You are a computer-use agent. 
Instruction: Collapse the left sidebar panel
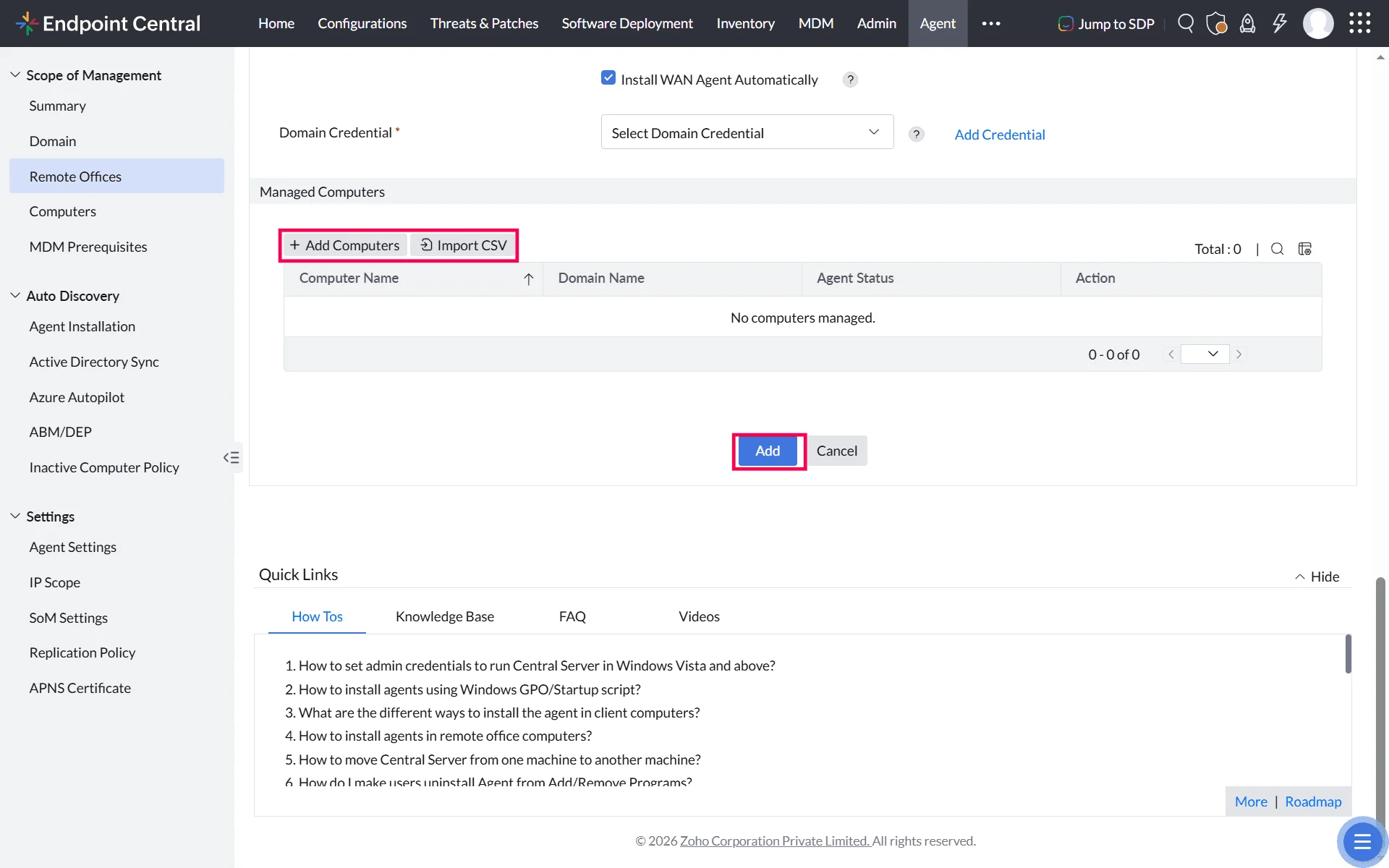click(231, 457)
